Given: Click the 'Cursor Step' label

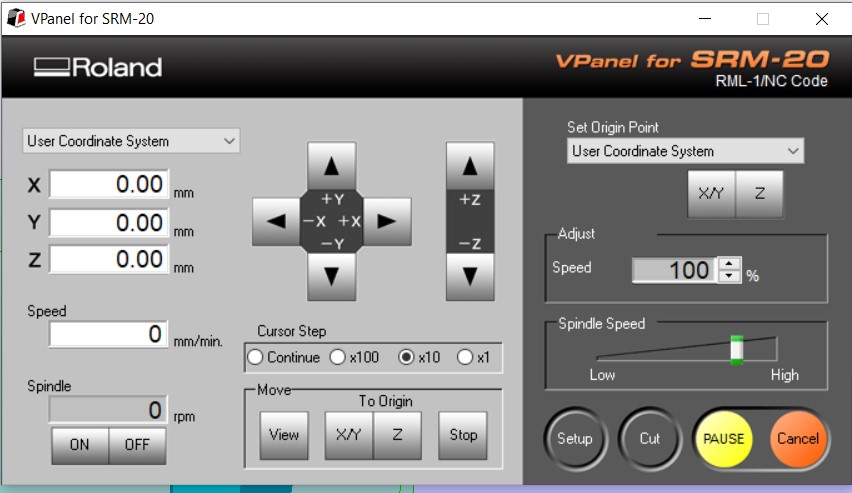Looking at the screenshot, I should point(292,331).
